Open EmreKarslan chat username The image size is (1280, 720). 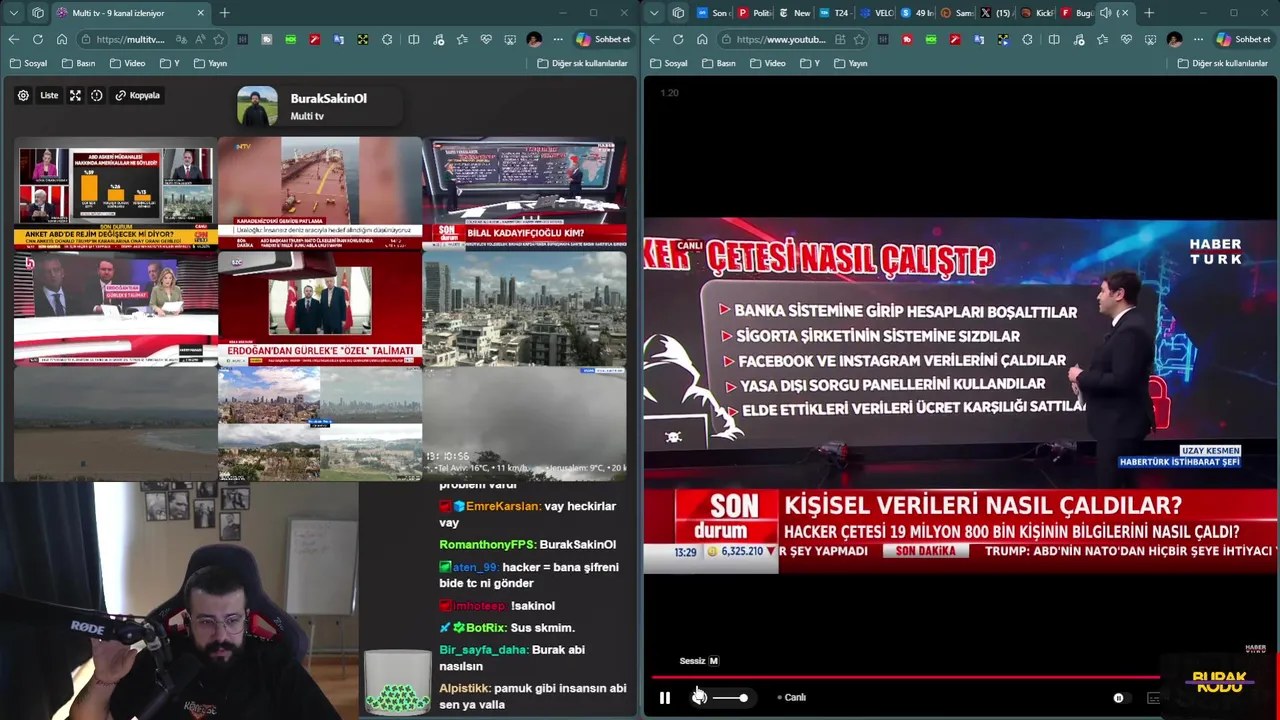502,506
